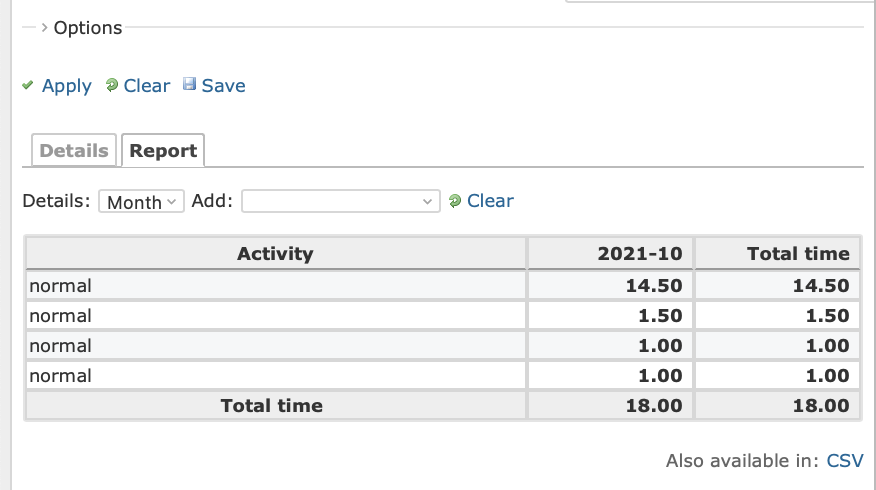876x490 pixels.
Task: Click the Total time column header
Action: (x=778, y=254)
